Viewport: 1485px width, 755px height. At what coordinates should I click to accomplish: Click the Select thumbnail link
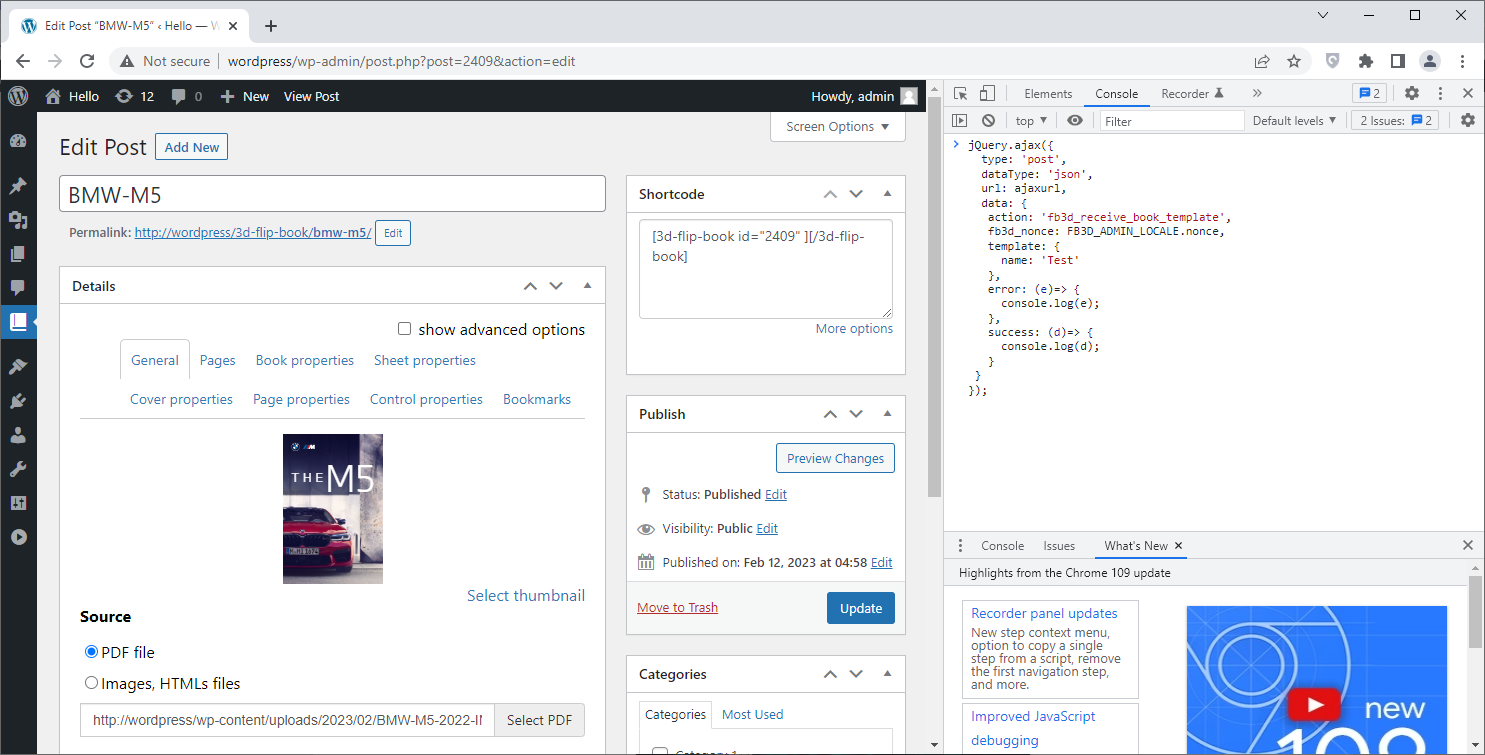[x=526, y=595]
